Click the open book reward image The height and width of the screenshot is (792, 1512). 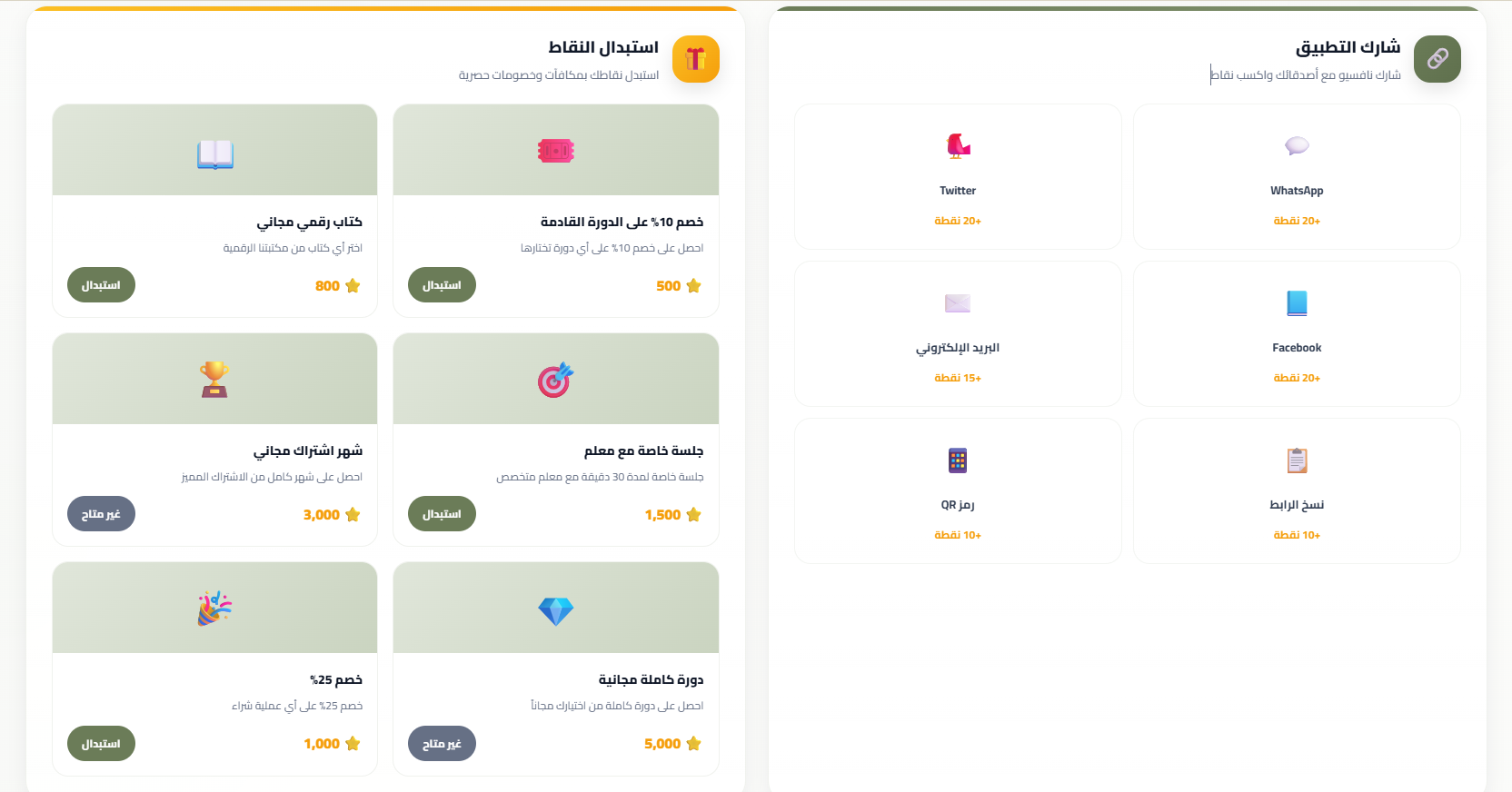click(215, 154)
